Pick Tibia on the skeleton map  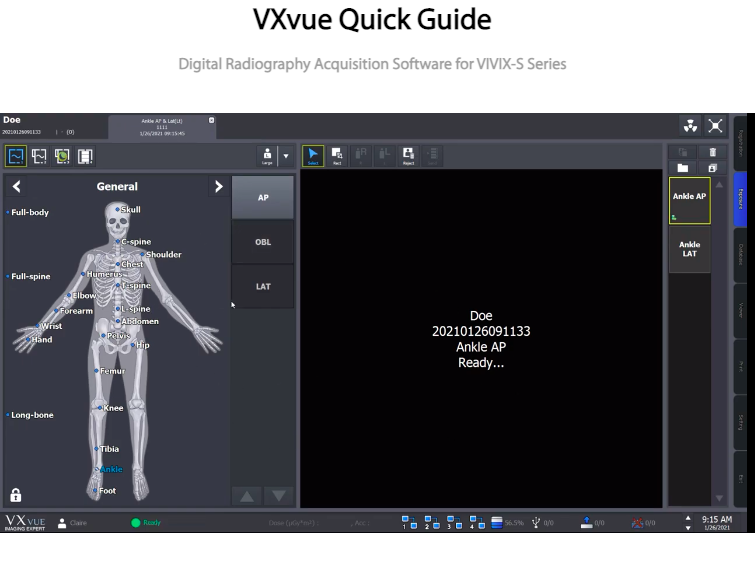point(107,449)
